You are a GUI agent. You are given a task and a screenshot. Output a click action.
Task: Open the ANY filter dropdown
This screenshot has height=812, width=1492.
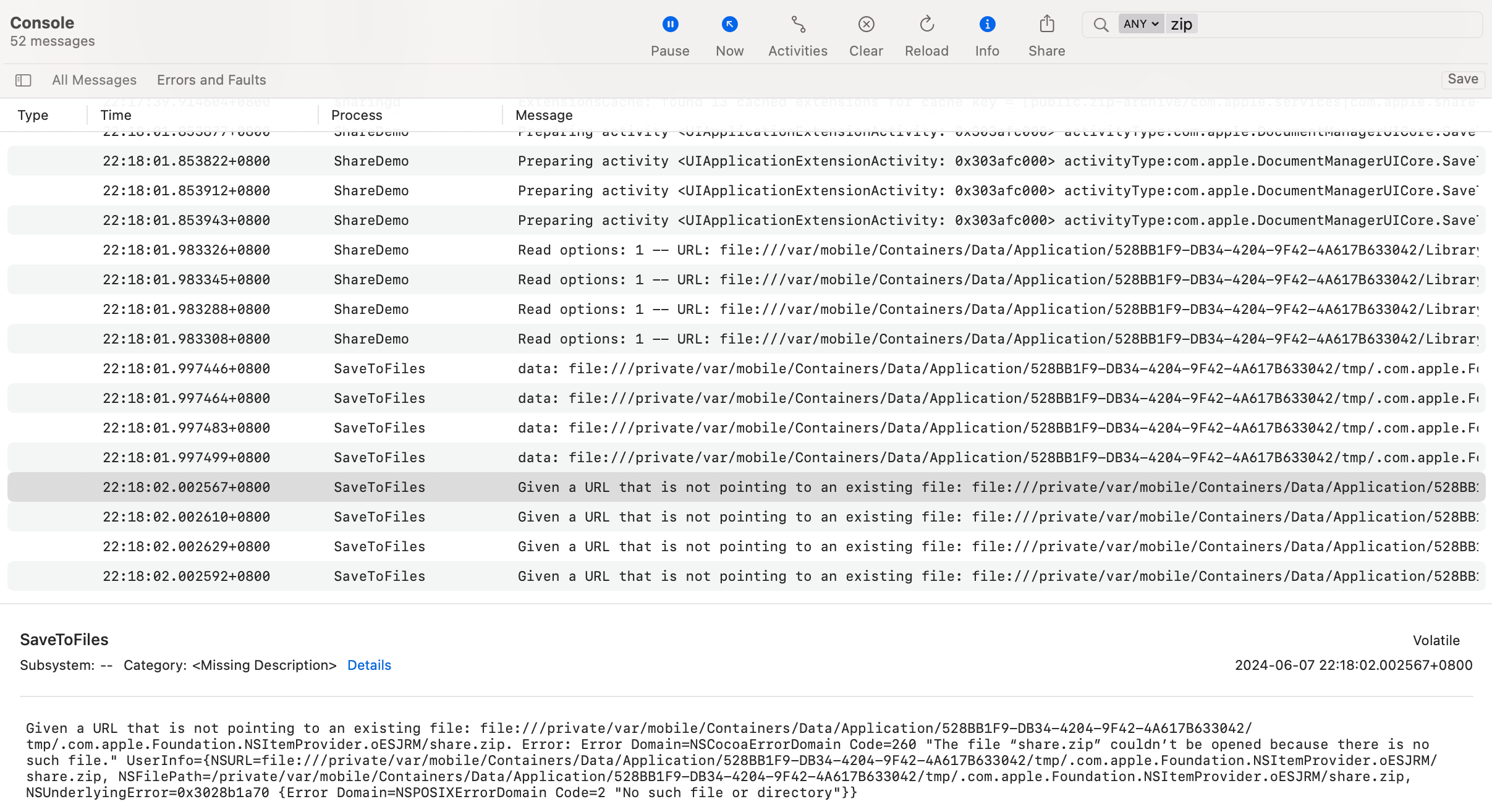pyautogui.click(x=1141, y=24)
